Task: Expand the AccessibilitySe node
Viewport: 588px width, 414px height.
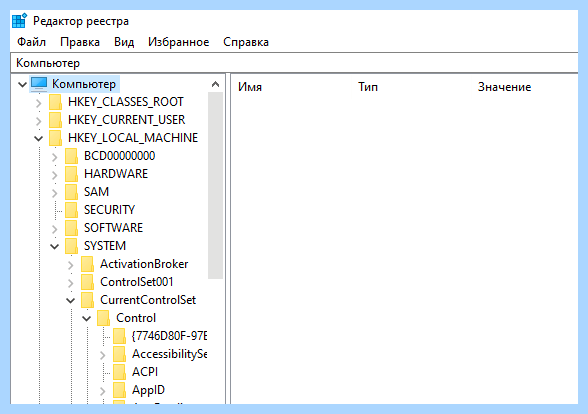Action: (102, 355)
